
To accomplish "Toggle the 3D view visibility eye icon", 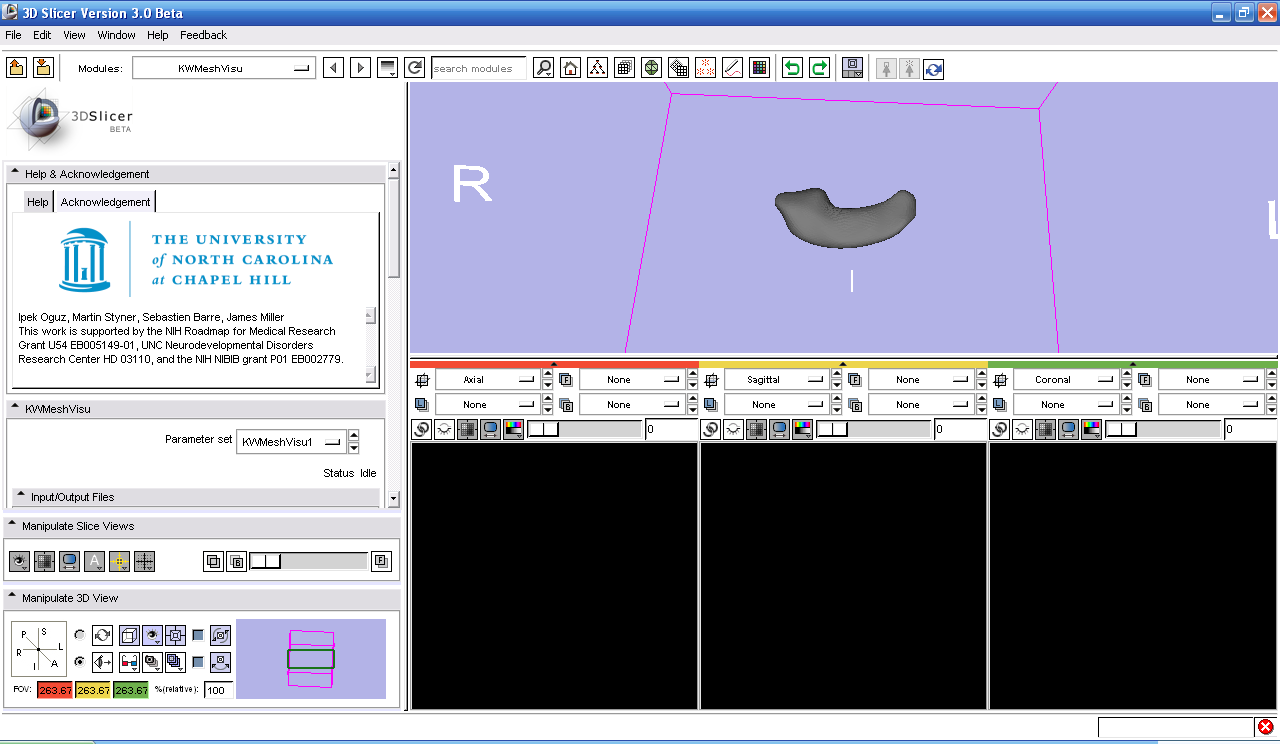I will [x=152, y=635].
